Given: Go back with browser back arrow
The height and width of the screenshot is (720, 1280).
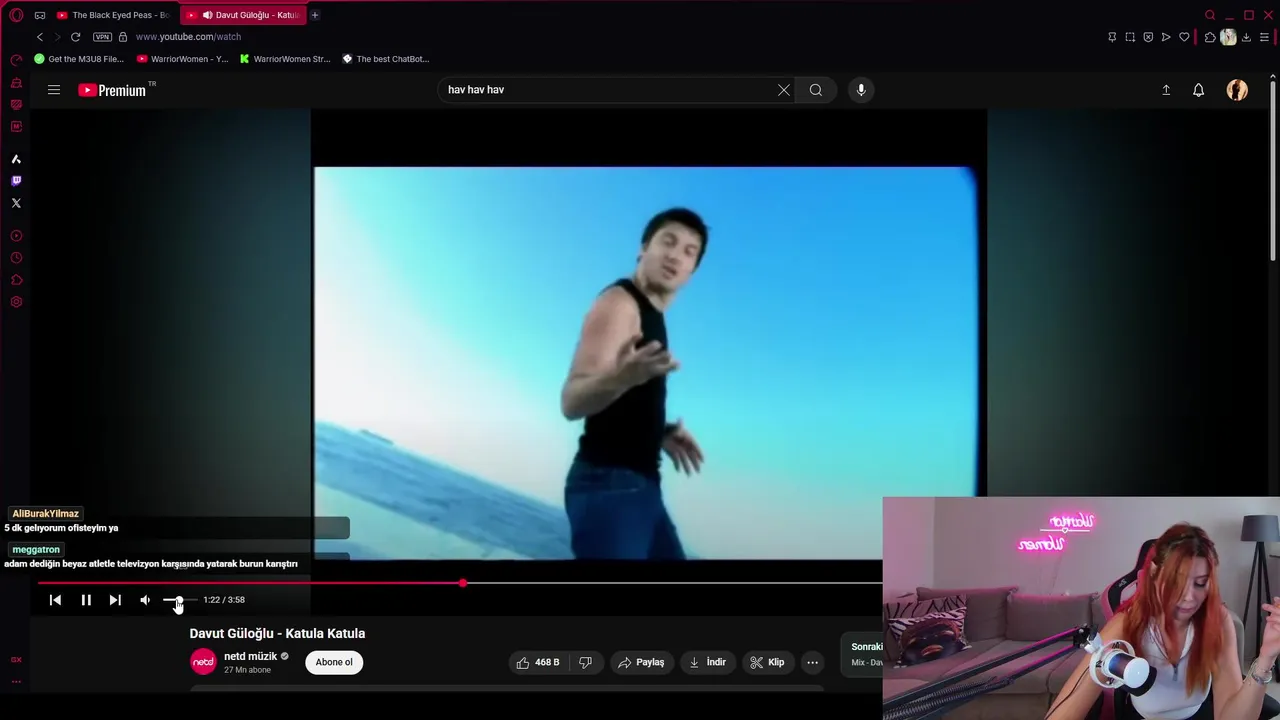Looking at the screenshot, I should 40,37.
